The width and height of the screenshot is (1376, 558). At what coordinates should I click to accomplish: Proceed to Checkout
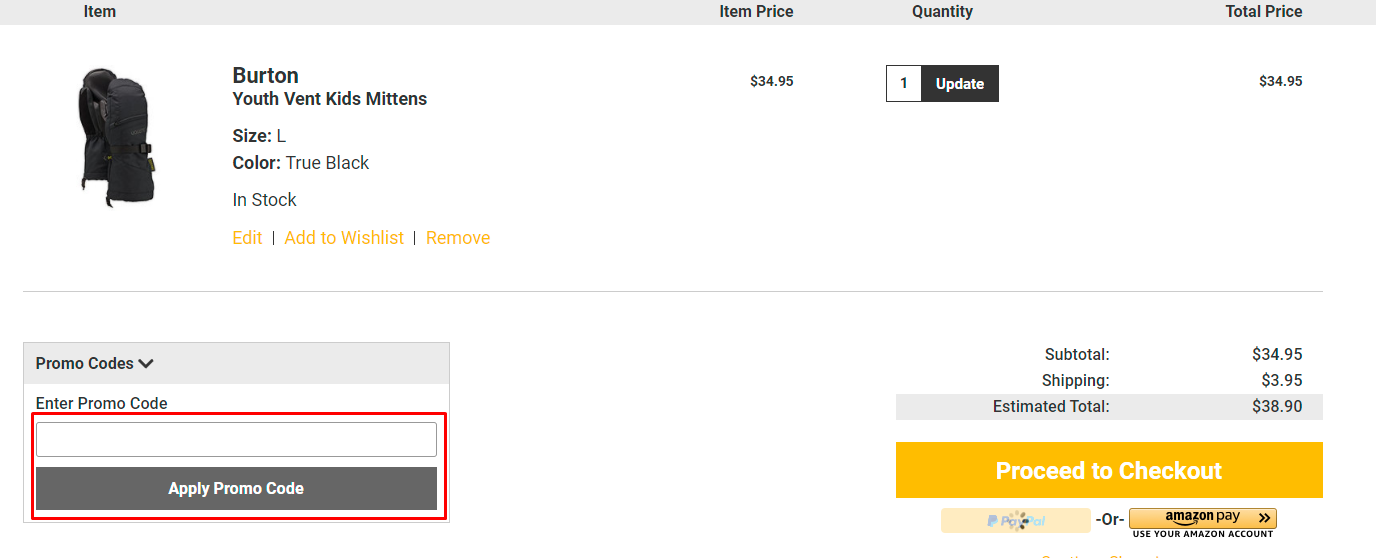1109,470
